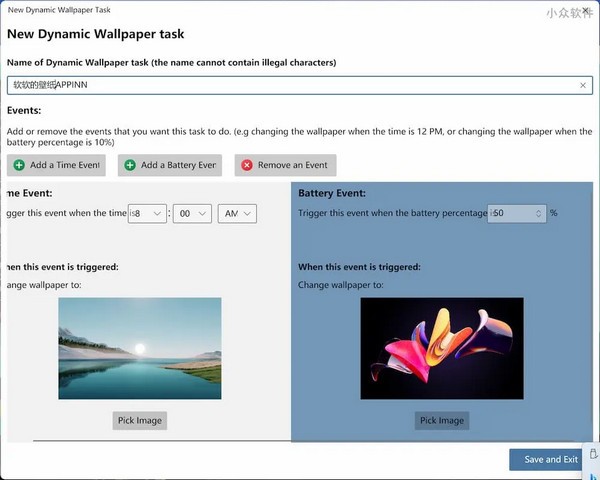Clear the task name with the X icon

pos(583,85)
